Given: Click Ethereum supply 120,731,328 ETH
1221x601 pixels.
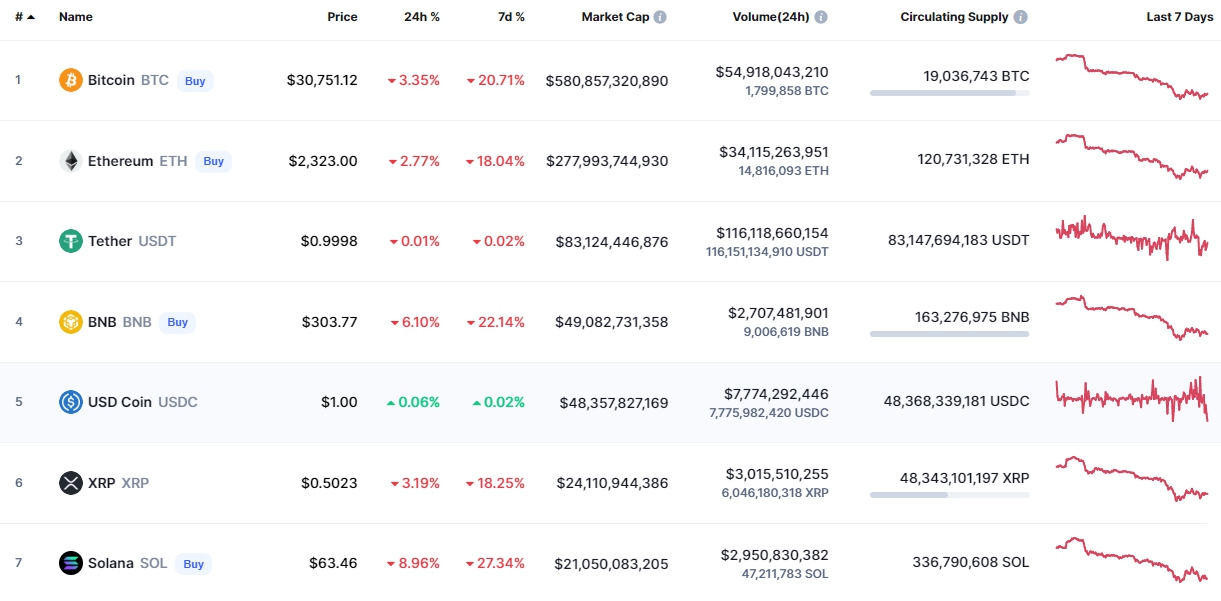Looking at the screenshot, I should tap(973, 159).
